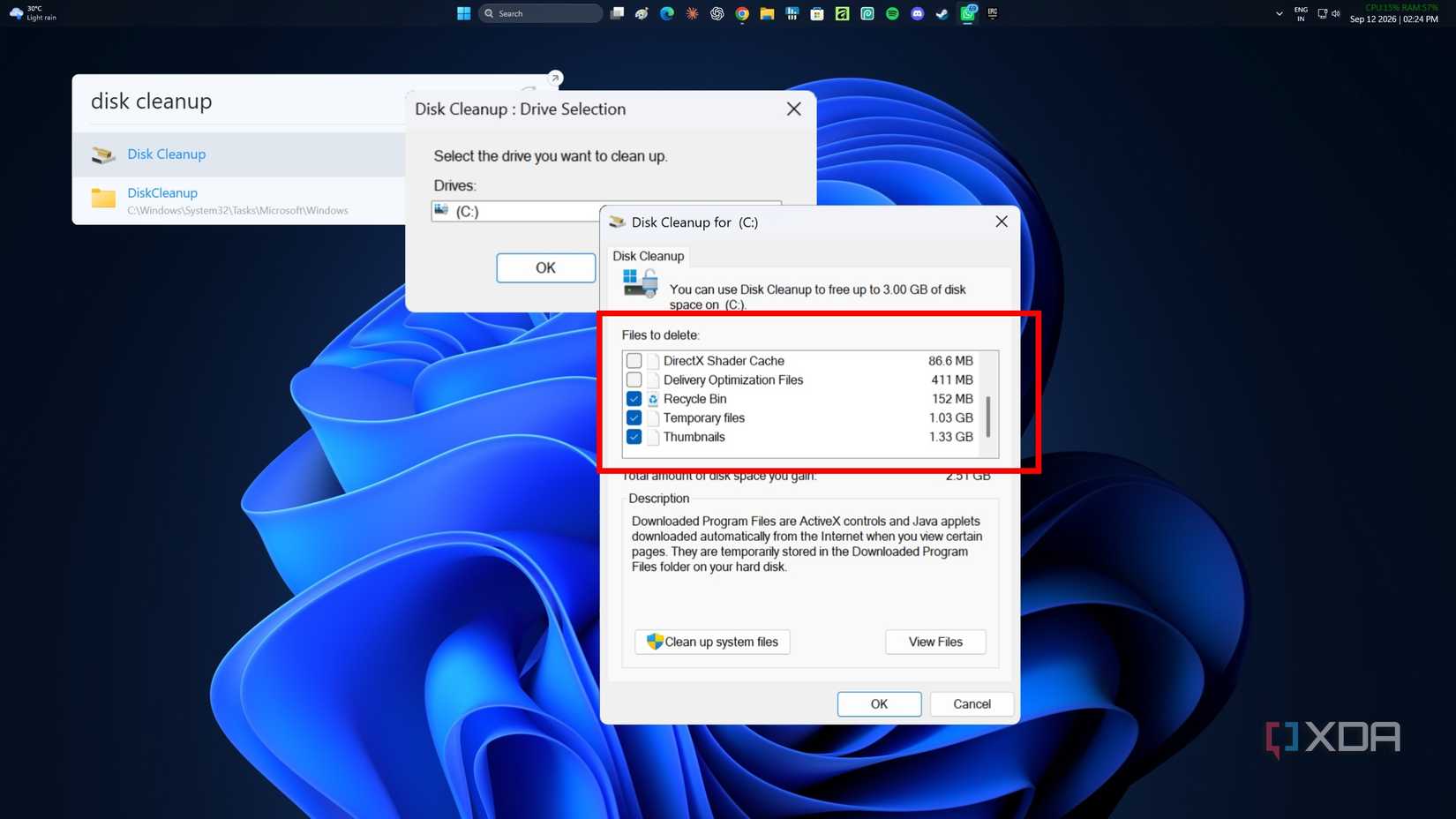Screen dimensions: 1456x819
Task: Click the 'disk cleanup' search query field
Action: tap(238, 101)
